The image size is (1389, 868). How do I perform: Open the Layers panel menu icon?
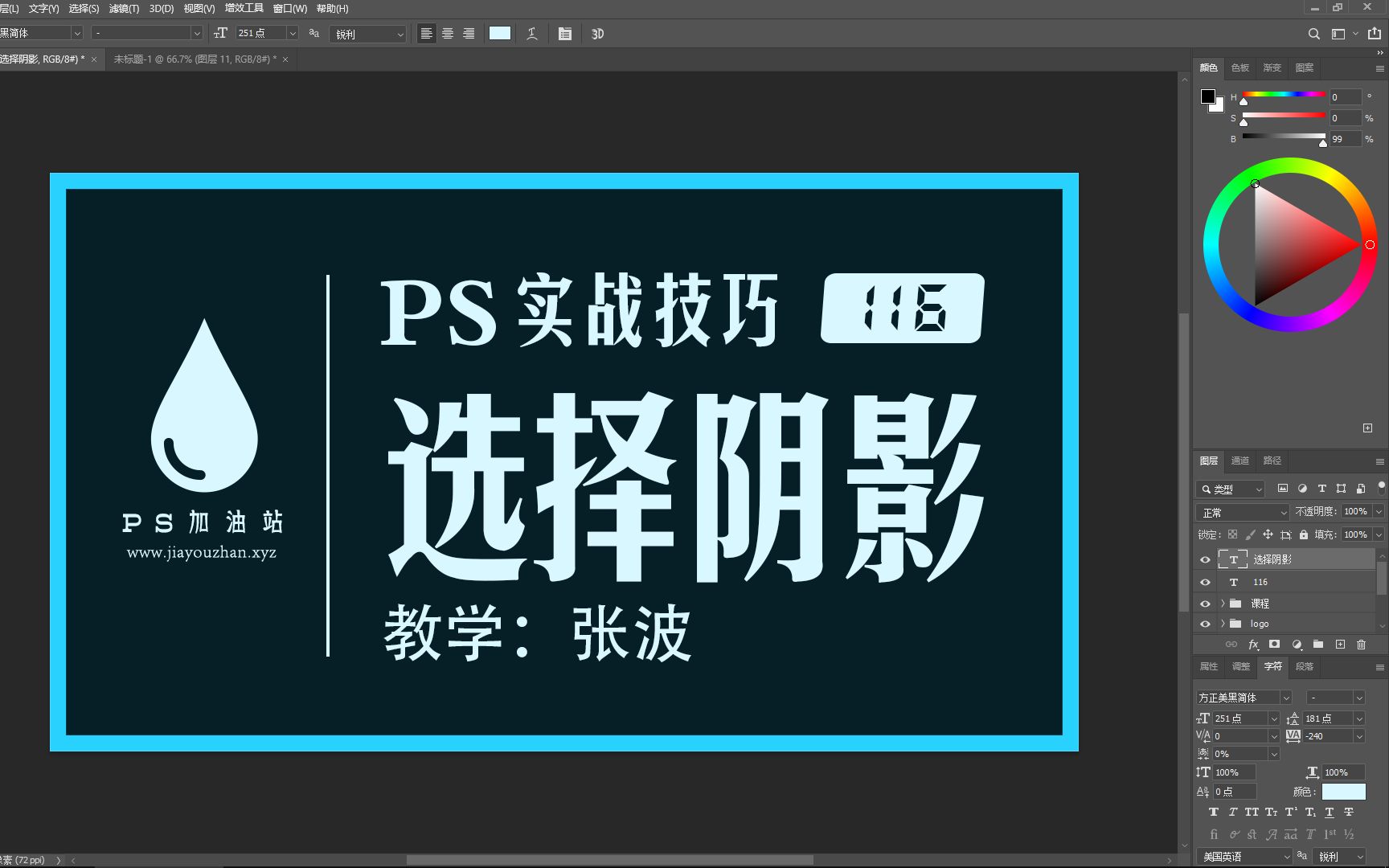tap(1379, 461)
